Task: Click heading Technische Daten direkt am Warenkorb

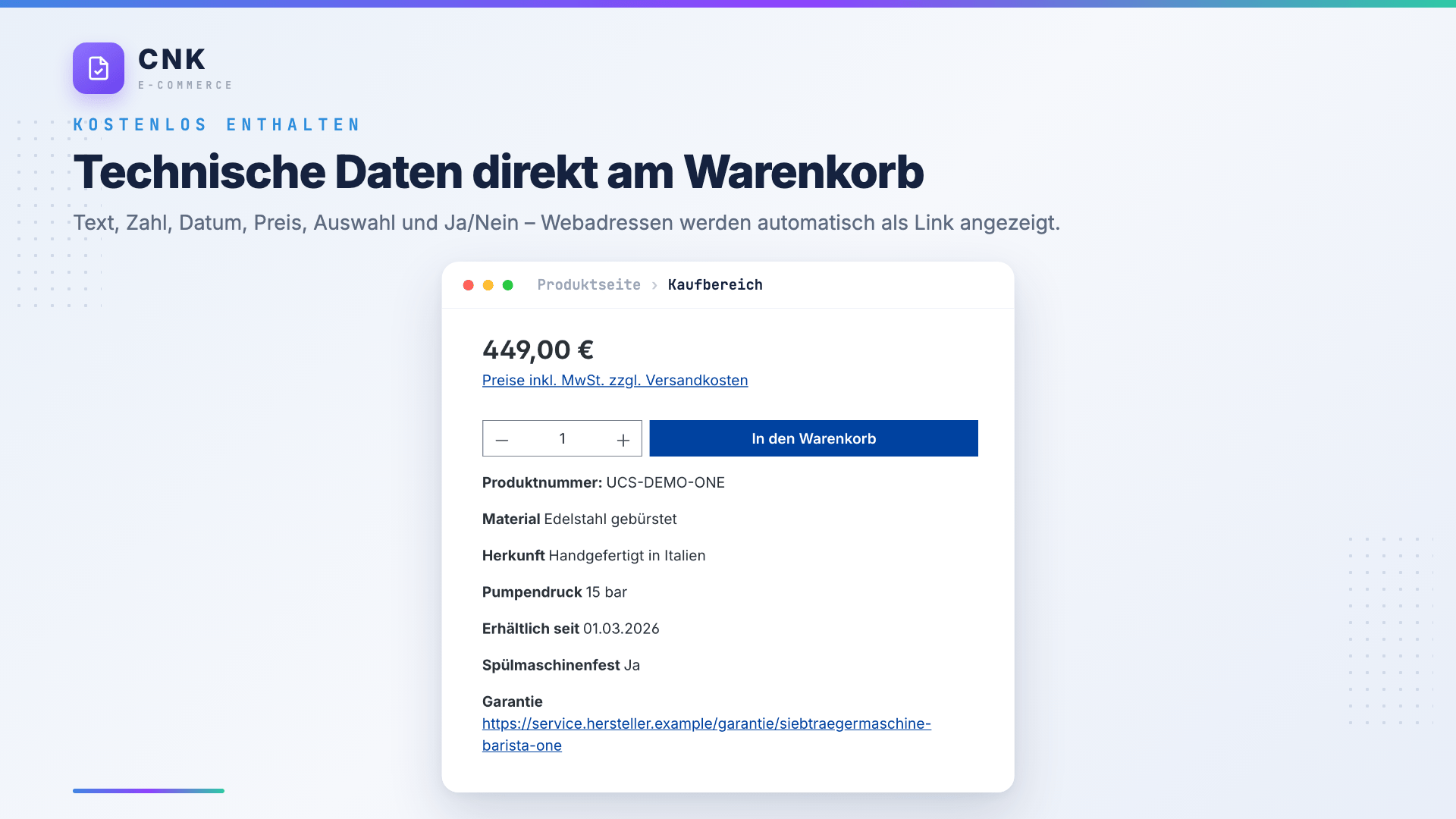Action: [498, 171]
